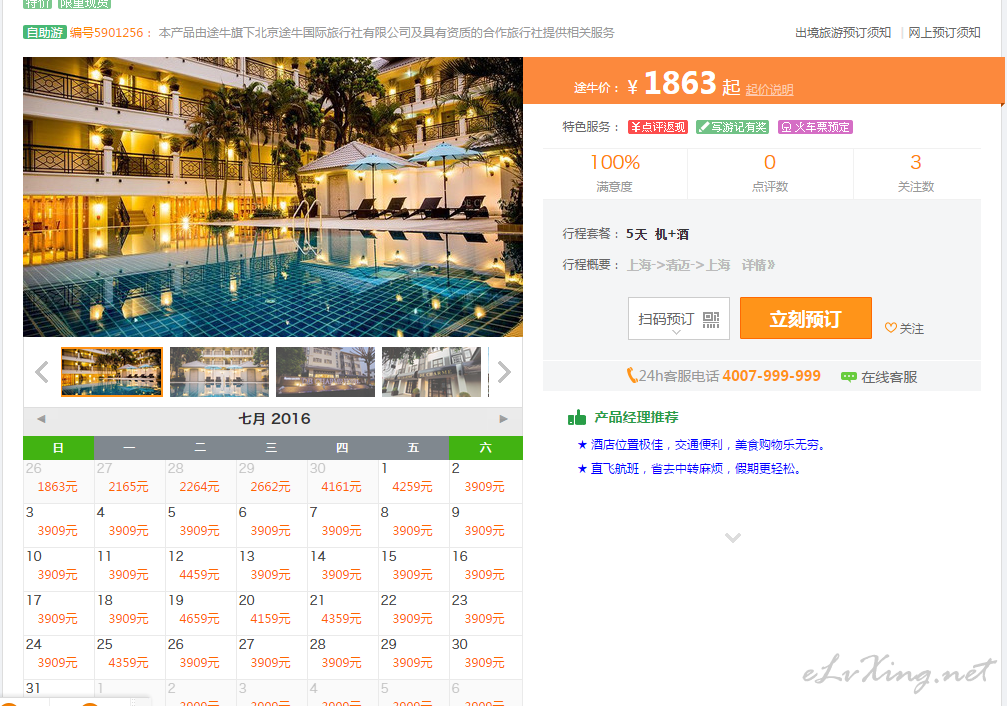This screenshot has height=706, width=1007.
Task: Open 在线客服 online chat
Action: point(880,377)
